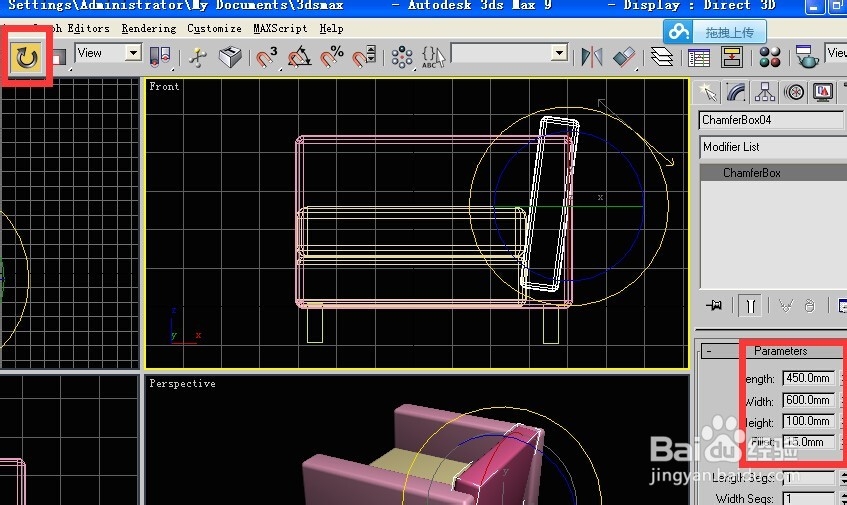Toggle Angle Snap
Screen dimensions: 847x505
click(x=299, y=57)
